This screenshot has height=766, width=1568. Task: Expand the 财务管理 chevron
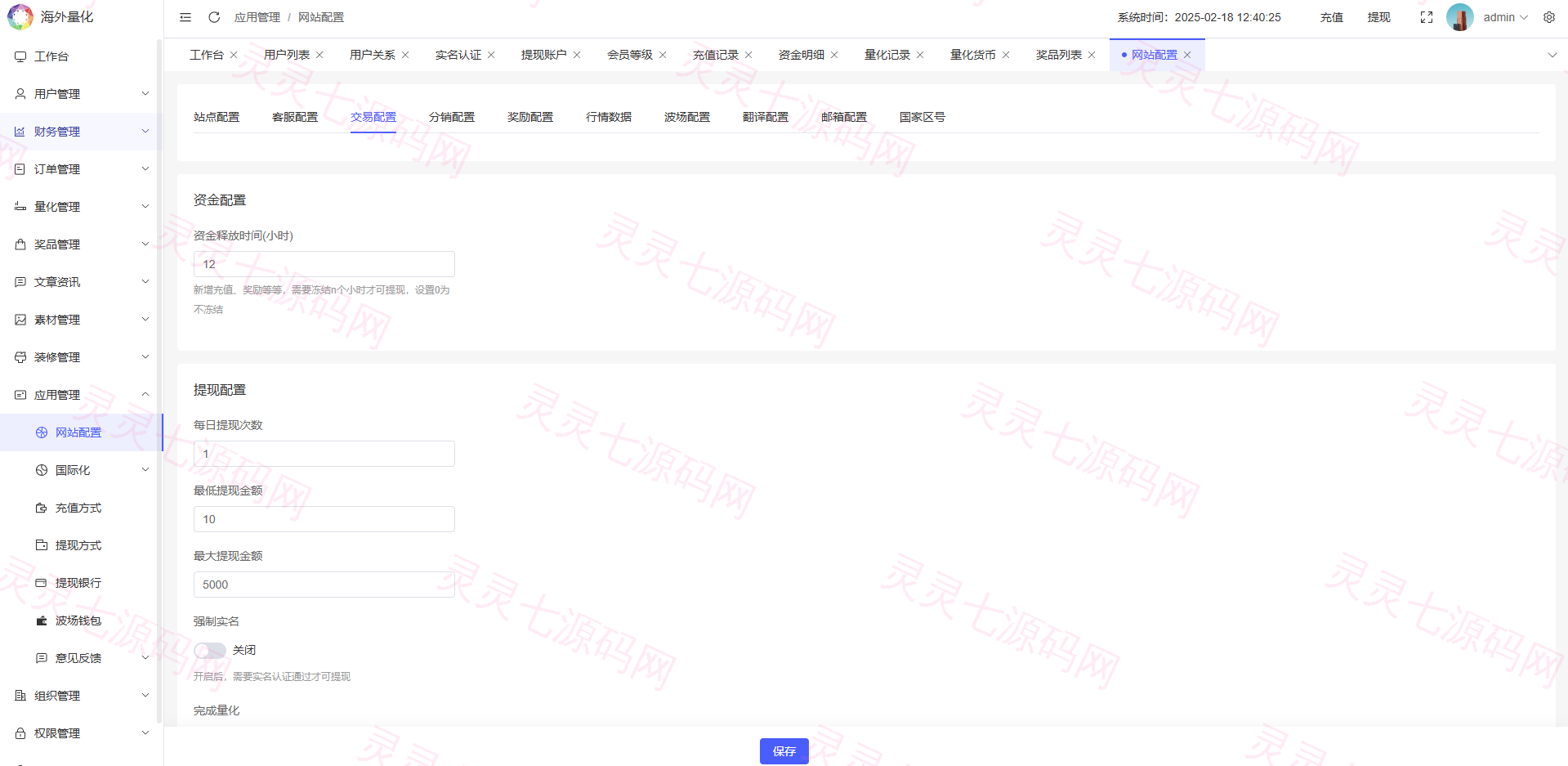click(x=145, y=132)
